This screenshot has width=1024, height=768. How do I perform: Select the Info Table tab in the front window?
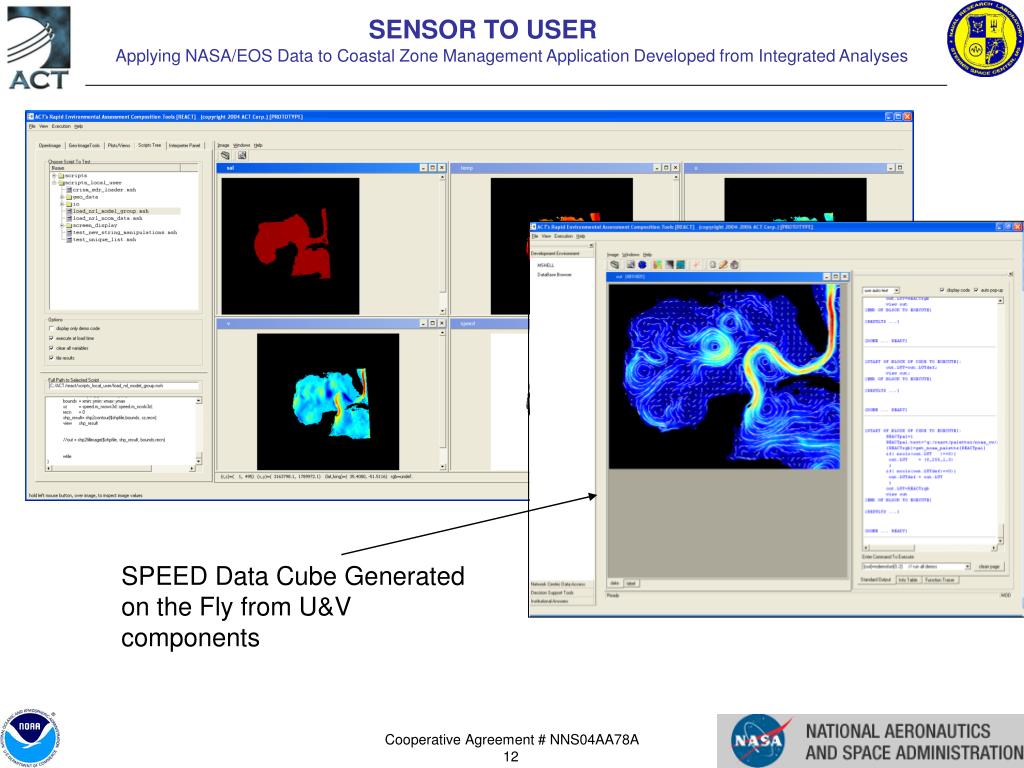(908, 579)
